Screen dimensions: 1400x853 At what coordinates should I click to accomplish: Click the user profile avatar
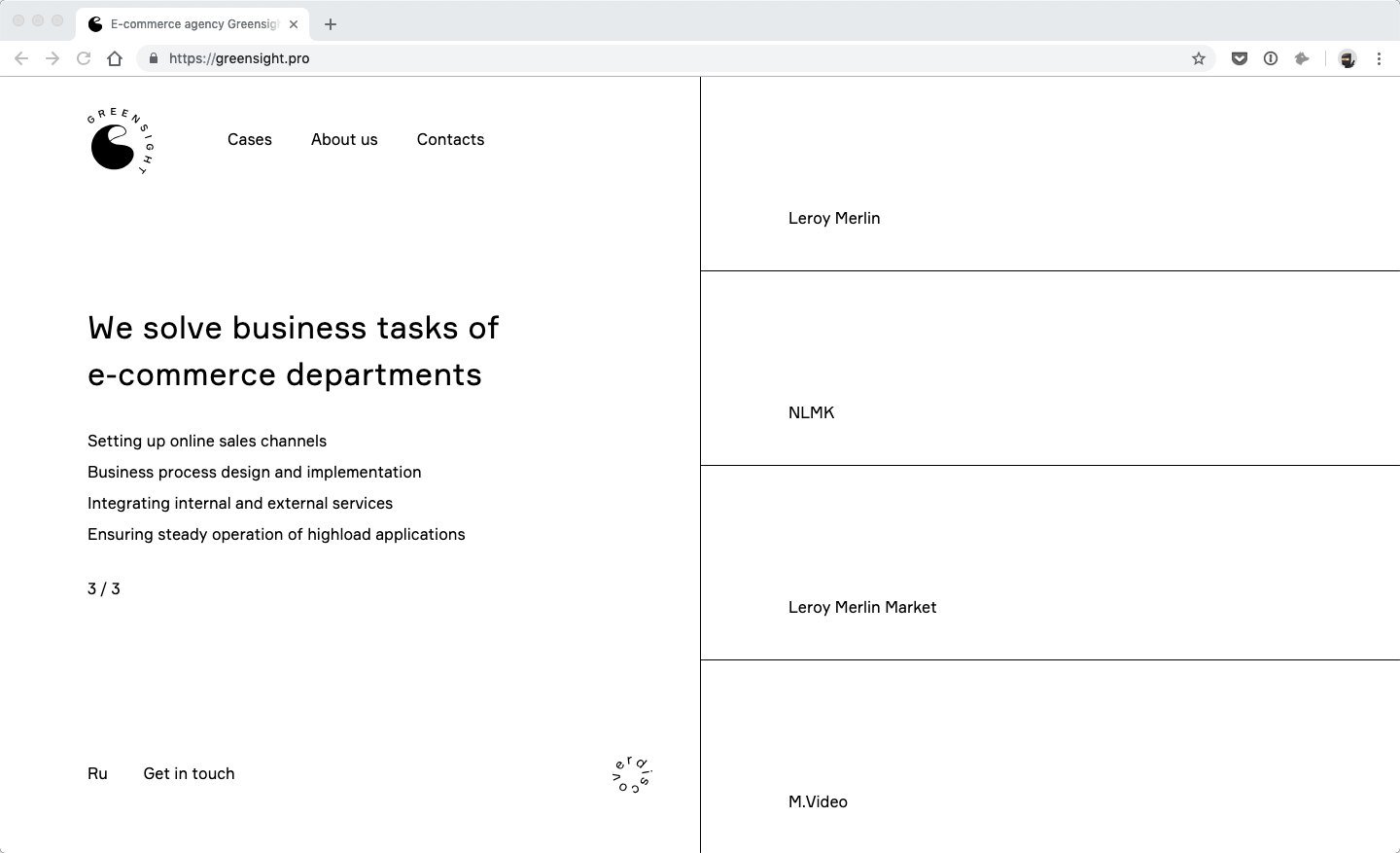(x=1347, y=58)
